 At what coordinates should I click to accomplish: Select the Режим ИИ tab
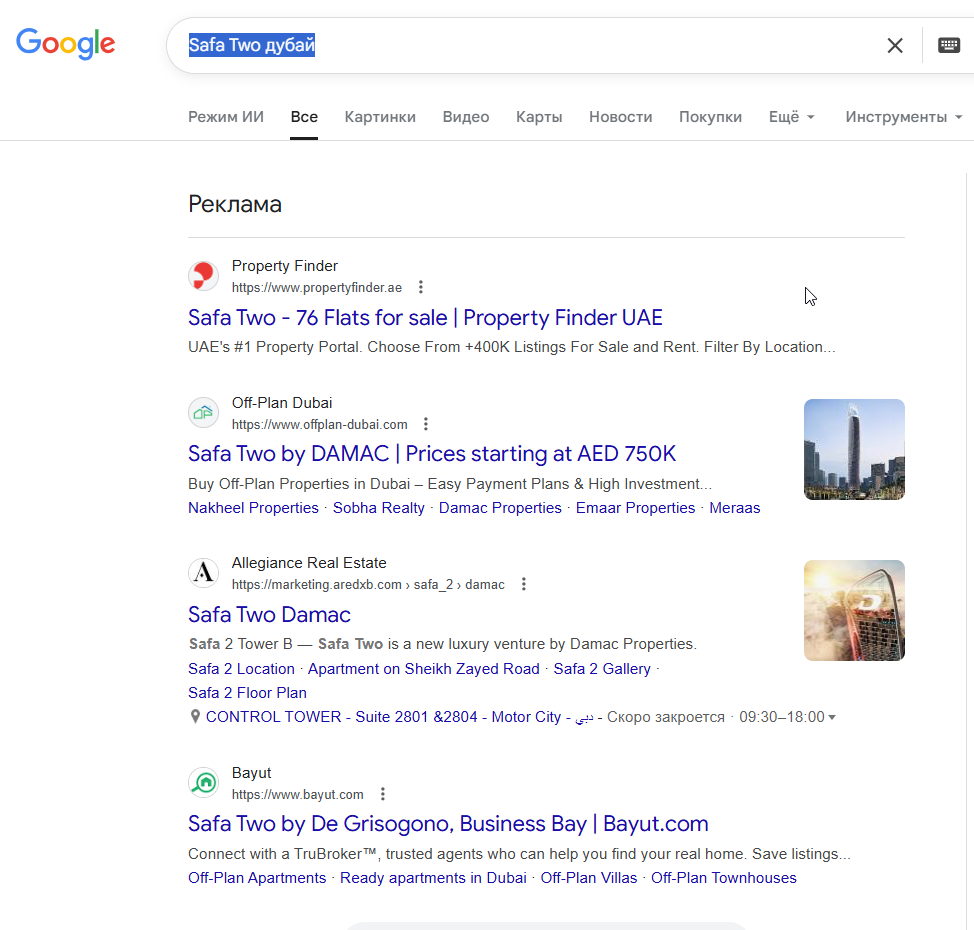tap(226, 117)
